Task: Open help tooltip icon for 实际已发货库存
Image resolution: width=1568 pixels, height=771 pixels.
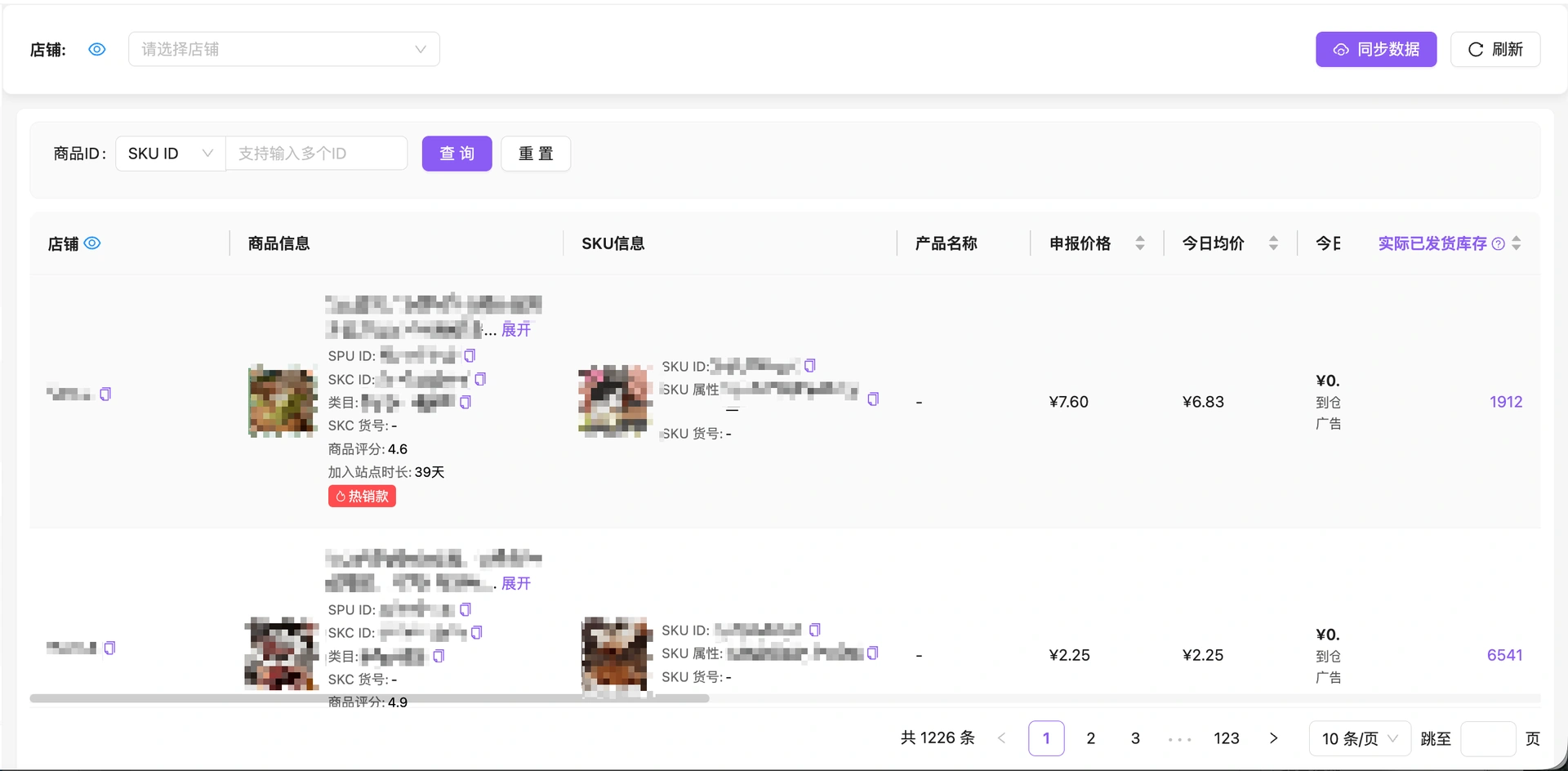Action: [x=1499, y=243]
